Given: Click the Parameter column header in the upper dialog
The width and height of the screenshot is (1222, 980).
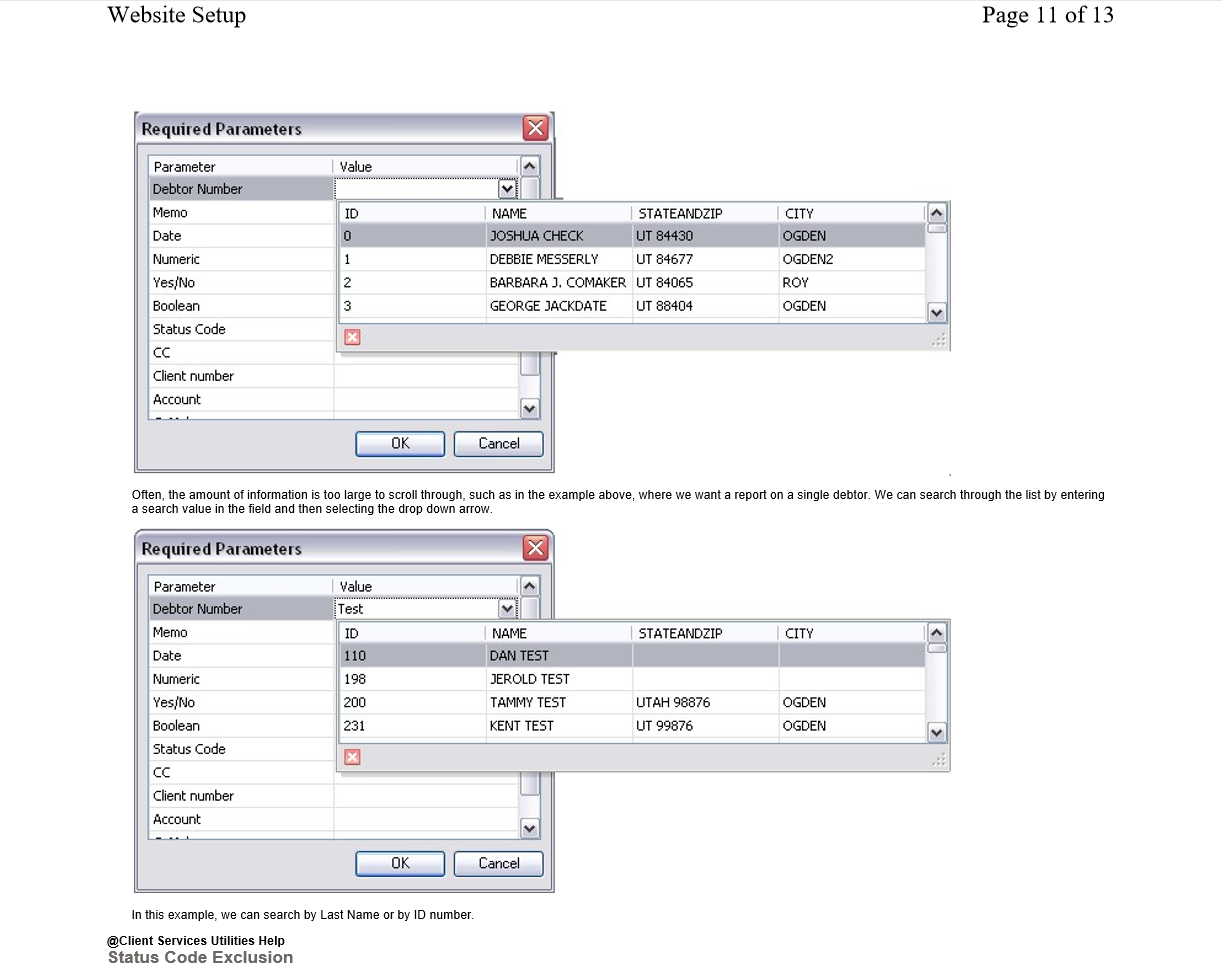Looking at the screenshot, I should 241,167.
